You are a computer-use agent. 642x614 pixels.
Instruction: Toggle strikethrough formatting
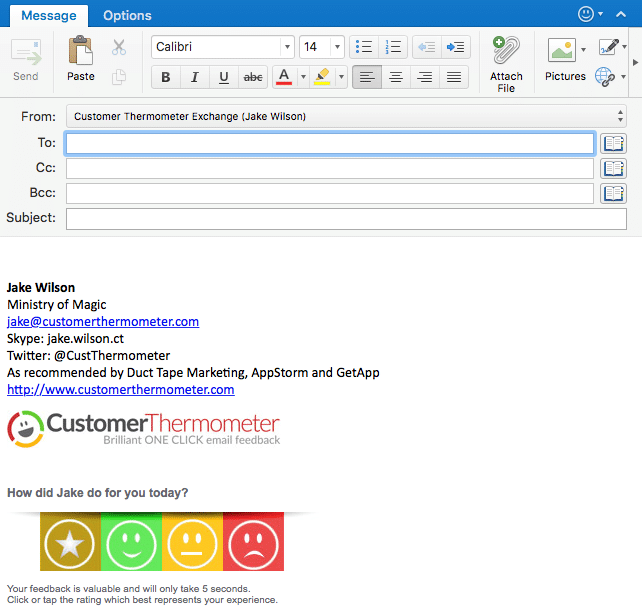point(253,77)
